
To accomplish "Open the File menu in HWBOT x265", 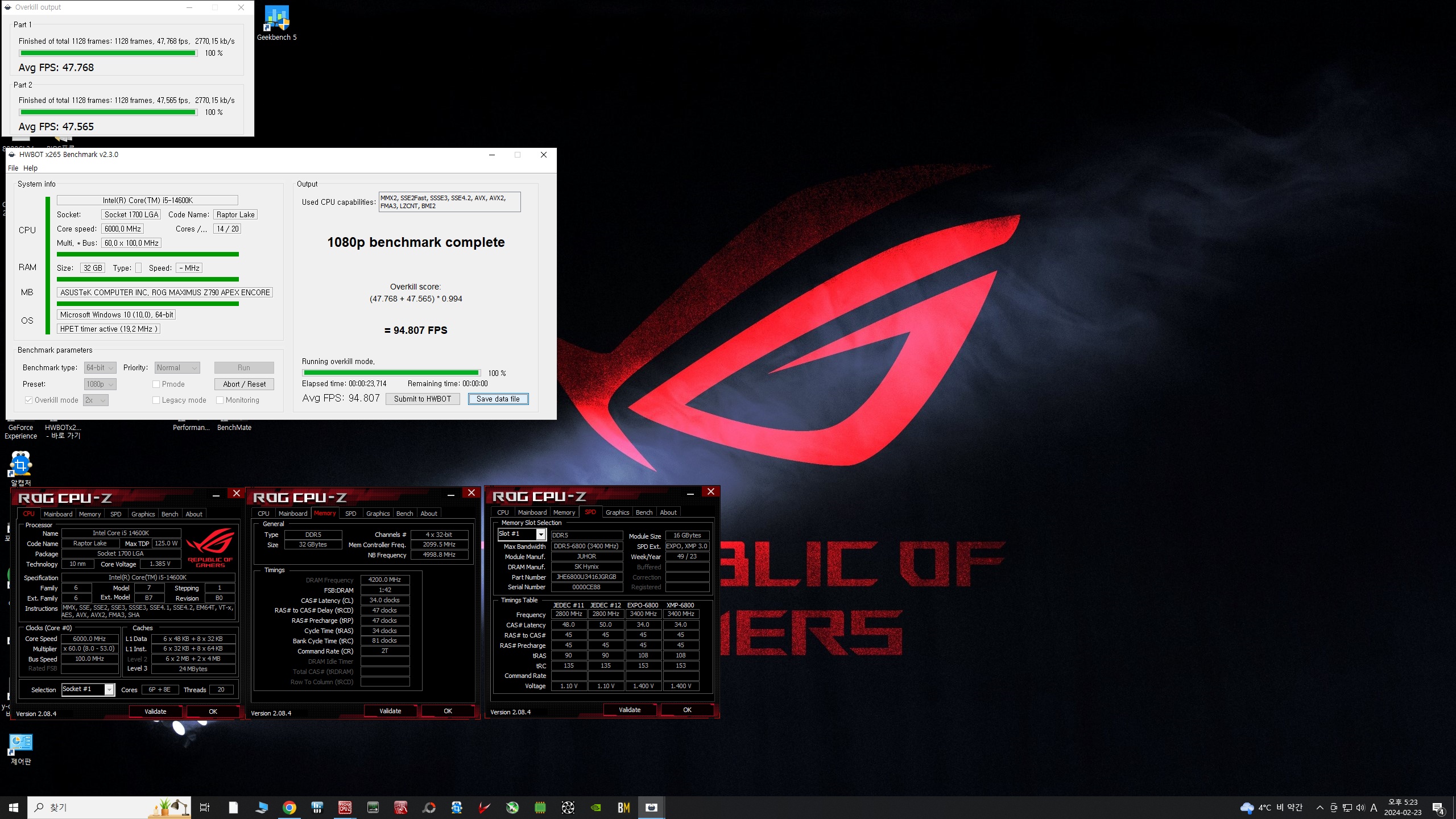I will pyautogui.click(x=13, y=168).
